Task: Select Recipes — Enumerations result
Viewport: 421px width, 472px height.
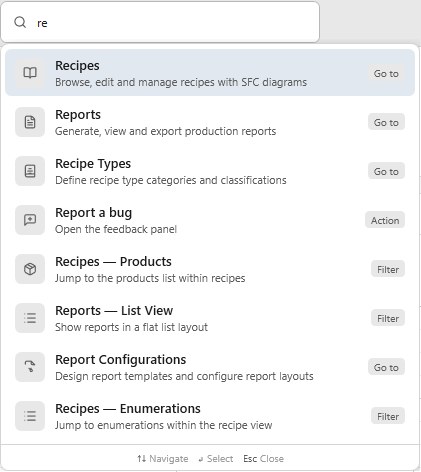Action: pos(210,416)
